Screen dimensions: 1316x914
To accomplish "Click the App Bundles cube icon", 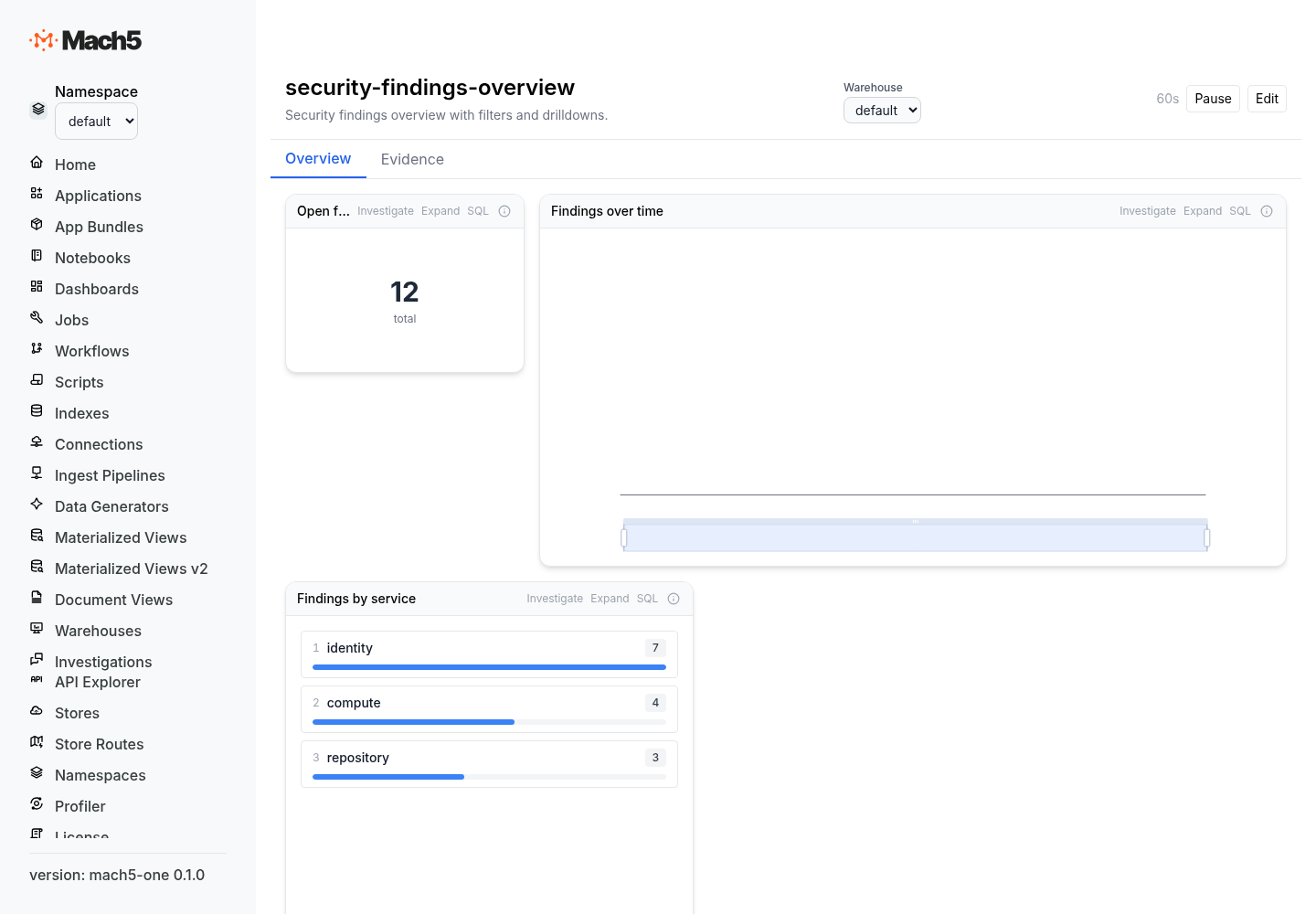I will point(37,225).
